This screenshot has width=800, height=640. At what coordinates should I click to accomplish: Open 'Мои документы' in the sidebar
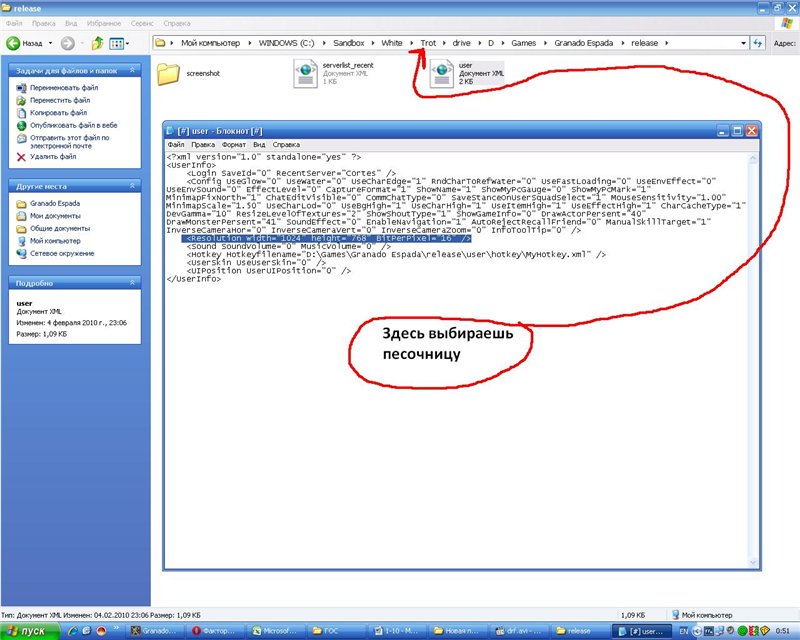[x=55, y=216]
